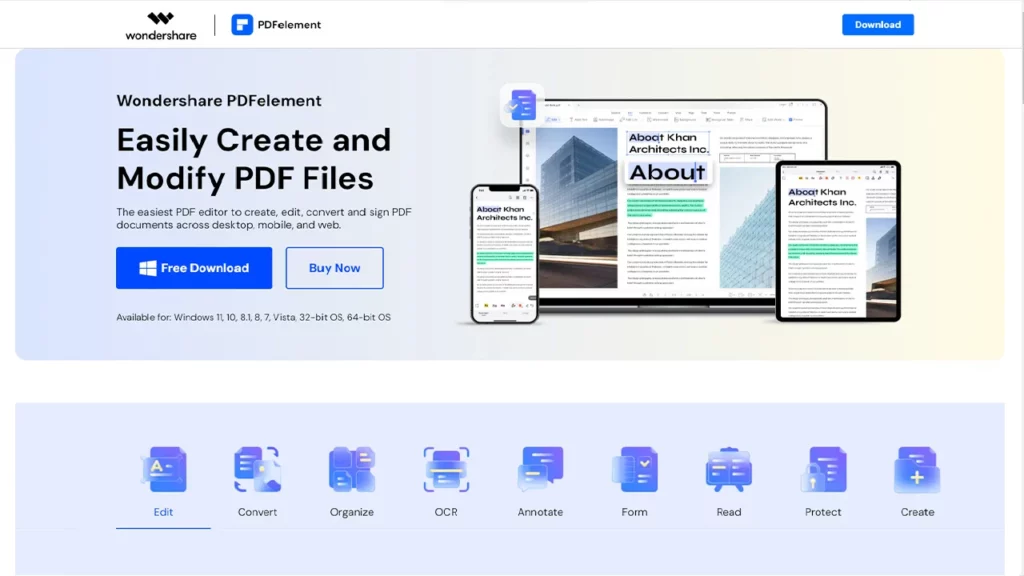The width and height of the screenshot is (1024, 576).
Task: Click the Edit feature icon
Action: click(x=163, y=469)
